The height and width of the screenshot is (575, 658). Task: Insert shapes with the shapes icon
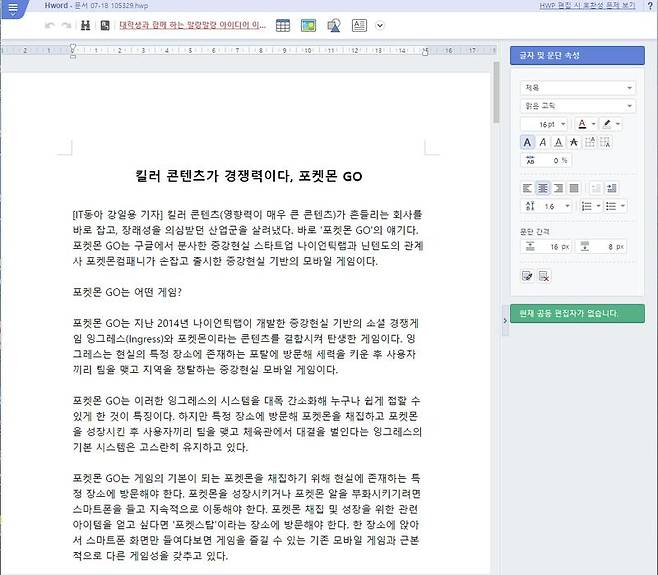(334, 26)
